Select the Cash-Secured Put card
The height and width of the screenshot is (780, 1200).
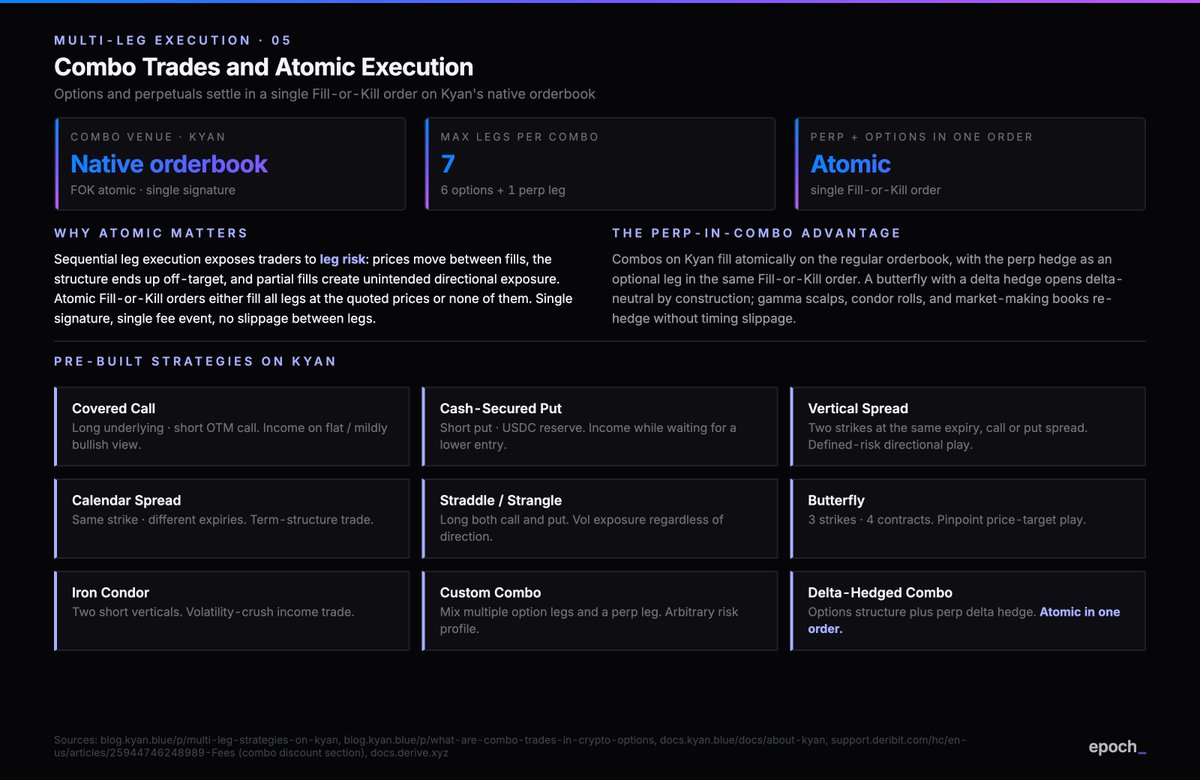pos(600,426)
